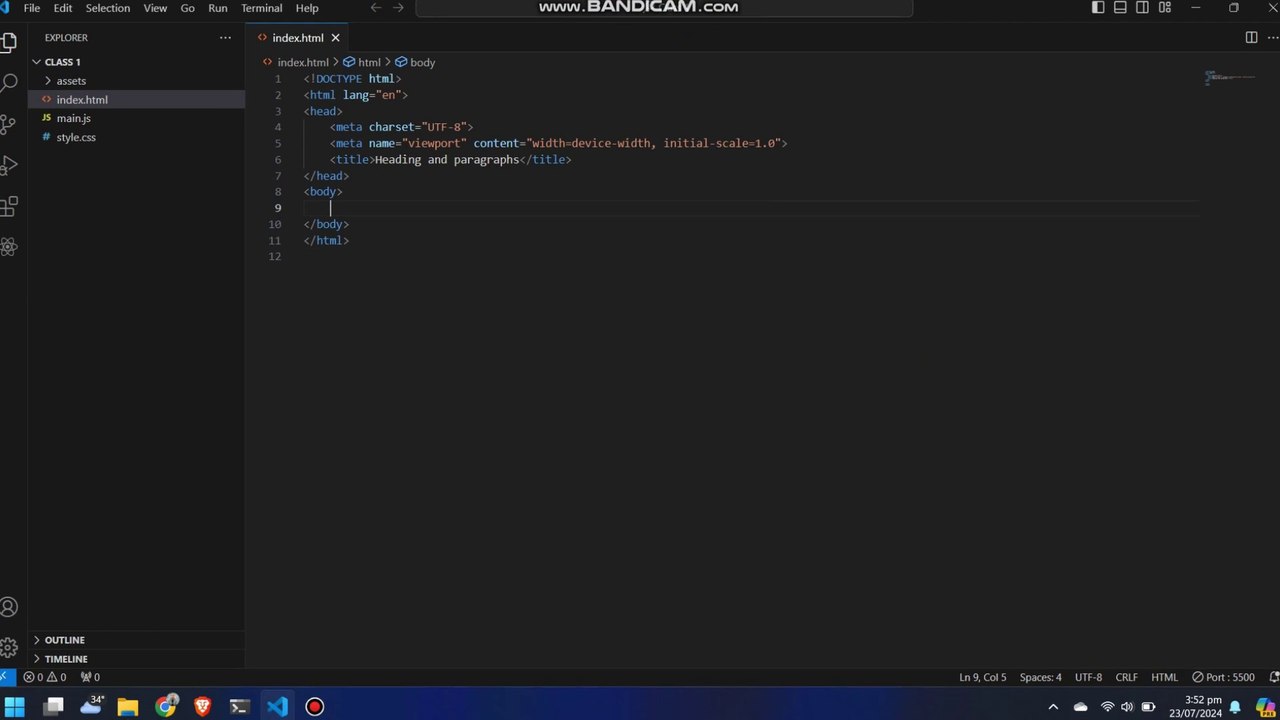Open File Explorer from the taskbar
Viewport: 1280px width, 720px height.
[128, 706]
